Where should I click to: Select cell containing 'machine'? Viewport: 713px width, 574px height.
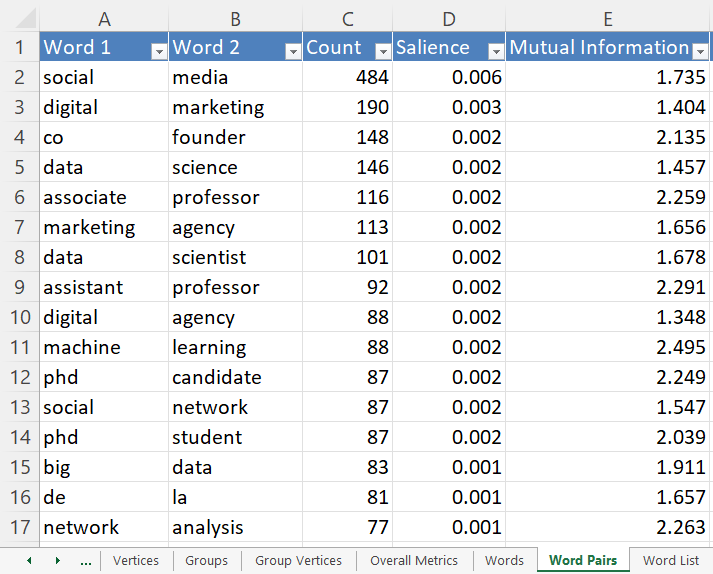click(103, 347)
